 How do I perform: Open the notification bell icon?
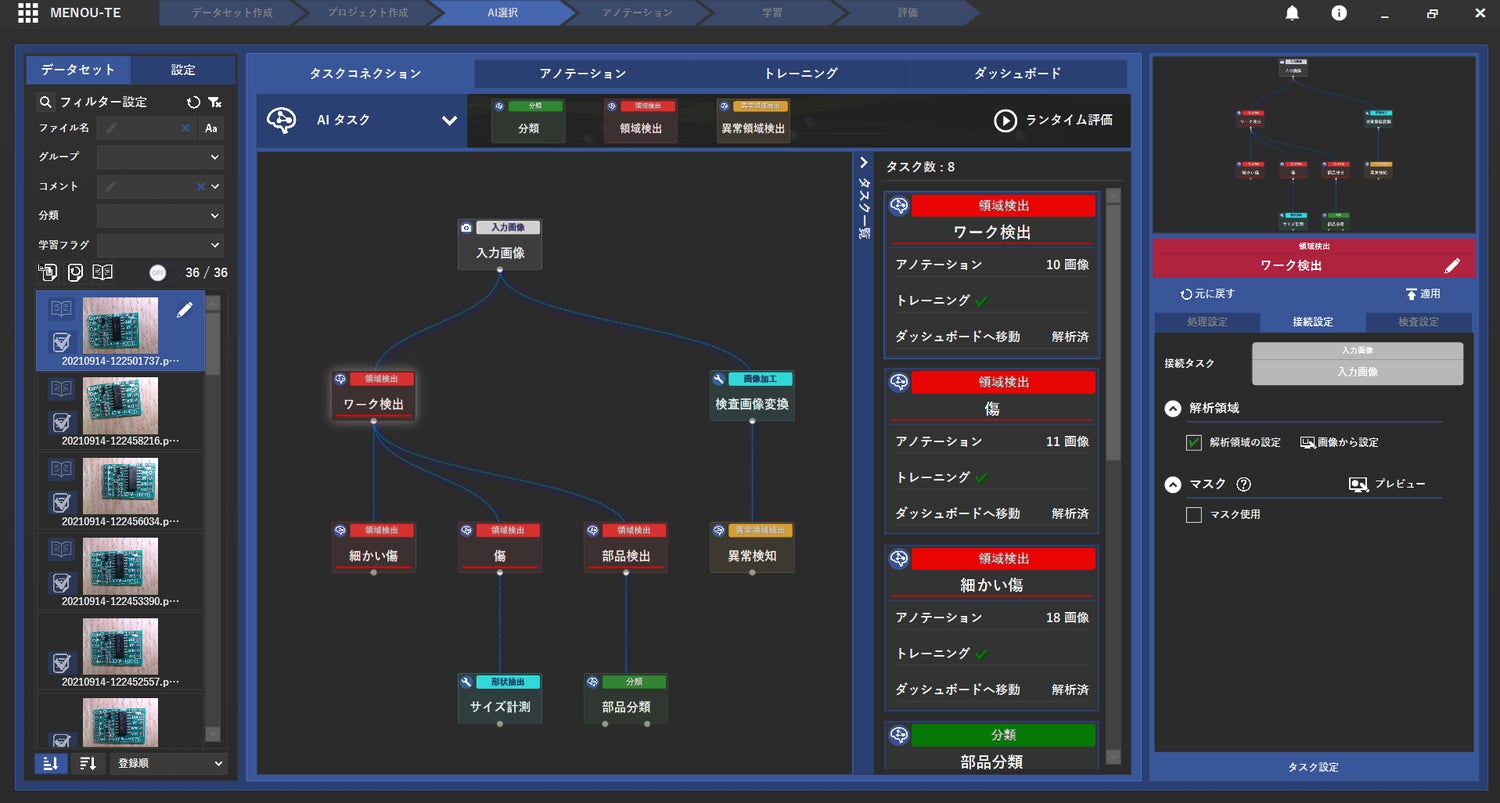pos(1292,14)
